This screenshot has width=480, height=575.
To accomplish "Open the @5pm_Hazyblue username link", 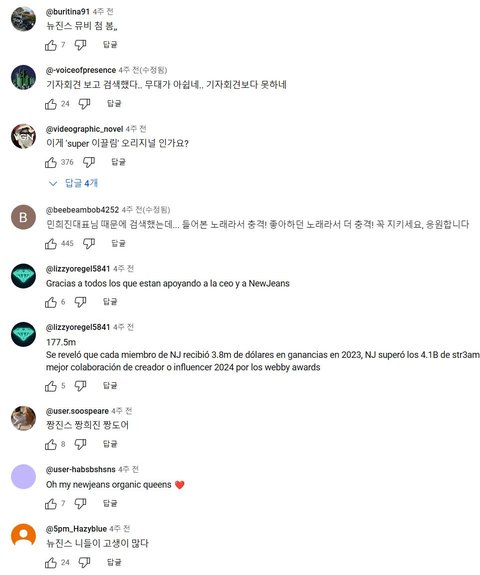I will point(76,528).
